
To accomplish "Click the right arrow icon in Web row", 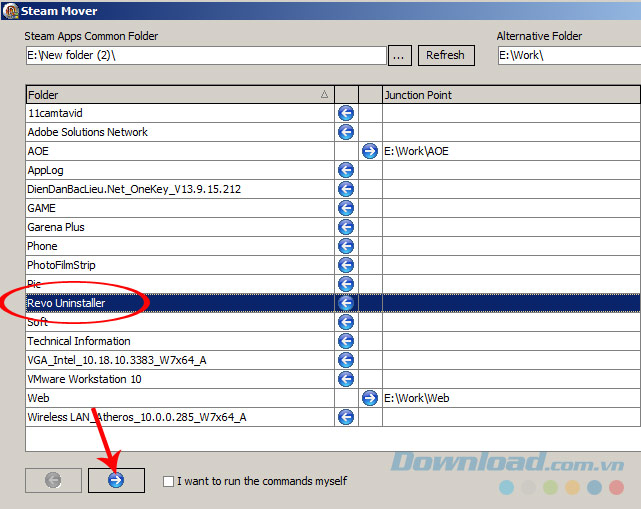I will 370,398.
